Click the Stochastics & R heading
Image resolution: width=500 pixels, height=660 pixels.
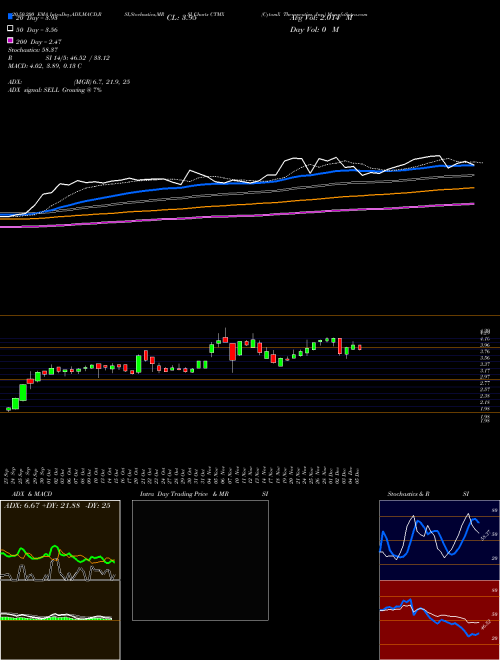coord(408,494)
